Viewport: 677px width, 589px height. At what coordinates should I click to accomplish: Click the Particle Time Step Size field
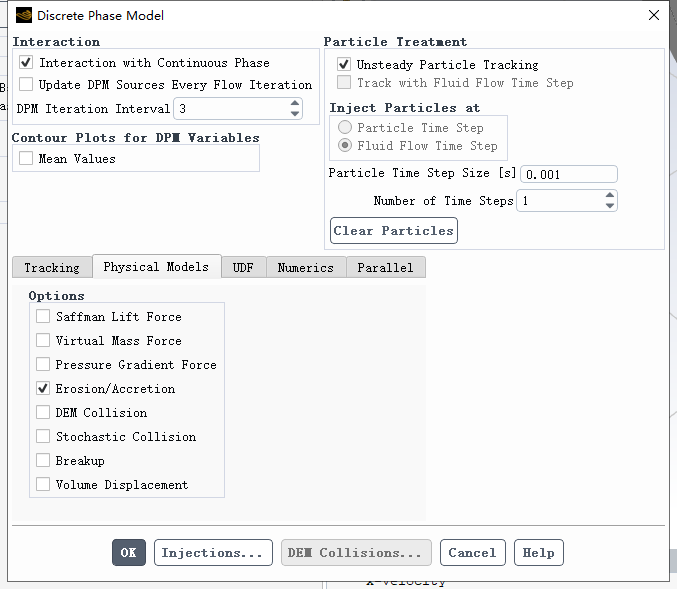[569, 174]
